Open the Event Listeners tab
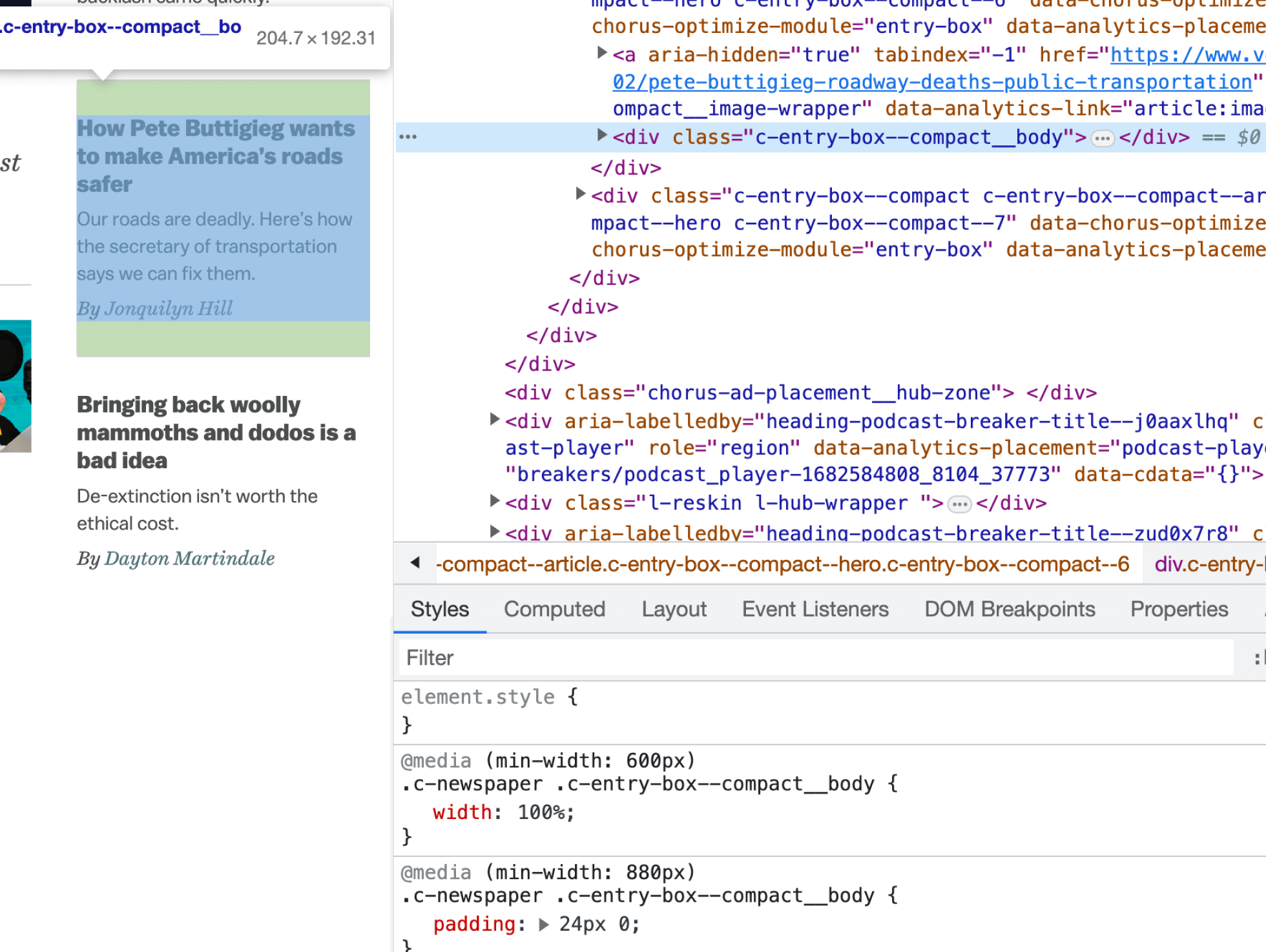 click(x=815, y=609)
